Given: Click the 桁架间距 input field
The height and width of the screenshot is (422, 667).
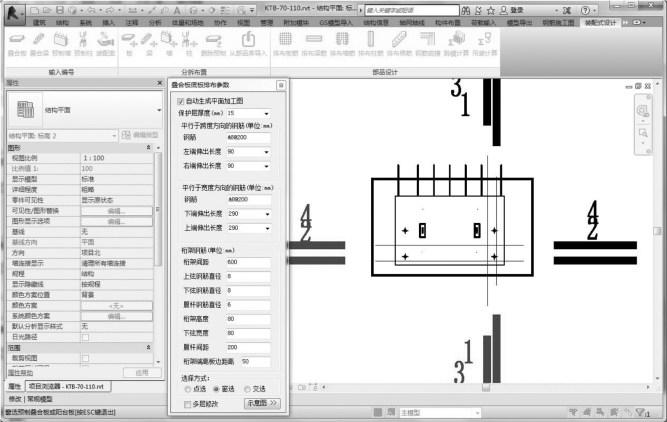Looking at the screenshot, I should pyautogui.click(x=248, y=262).
